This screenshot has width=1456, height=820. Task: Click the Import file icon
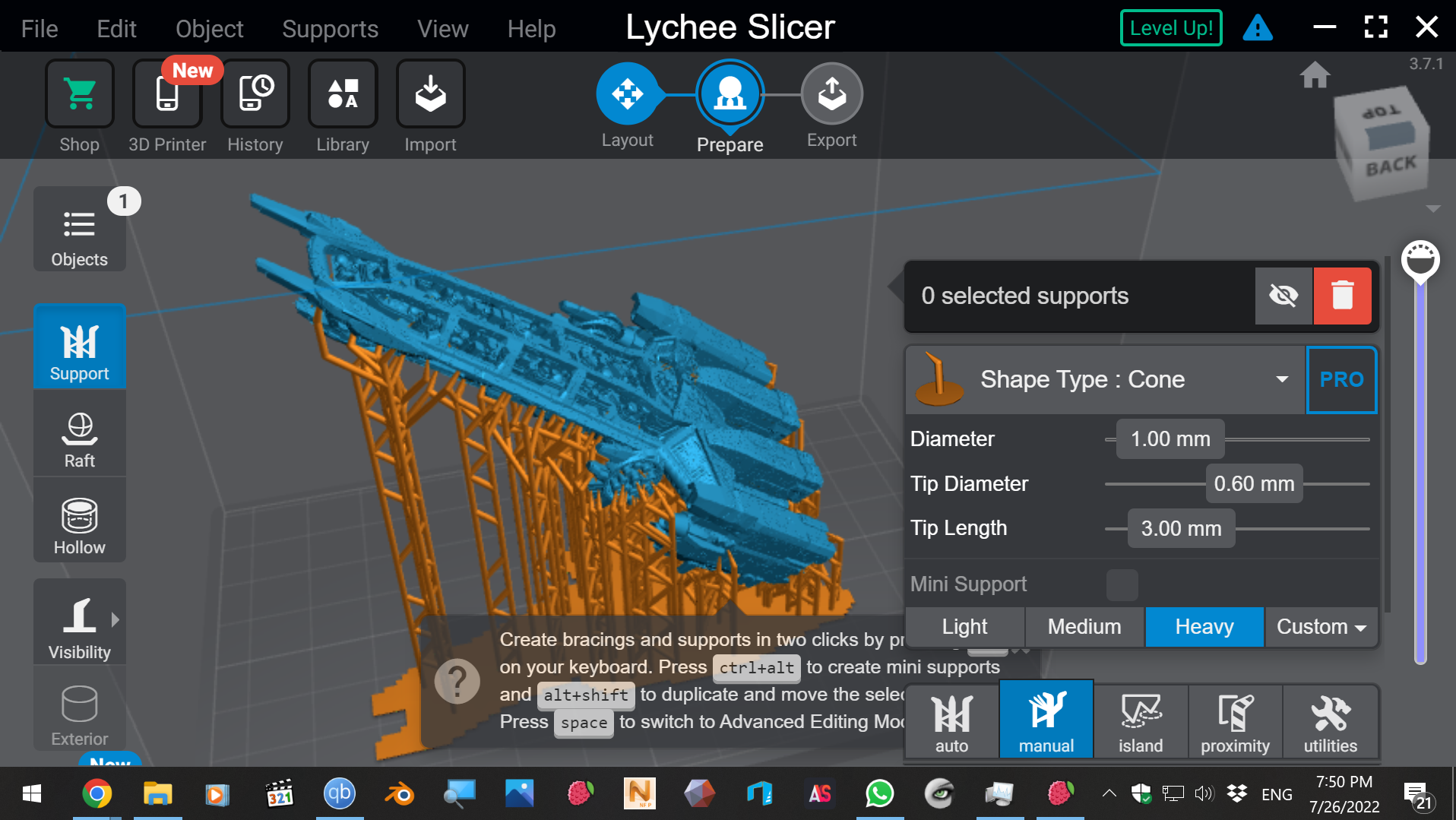pos(430,94)
